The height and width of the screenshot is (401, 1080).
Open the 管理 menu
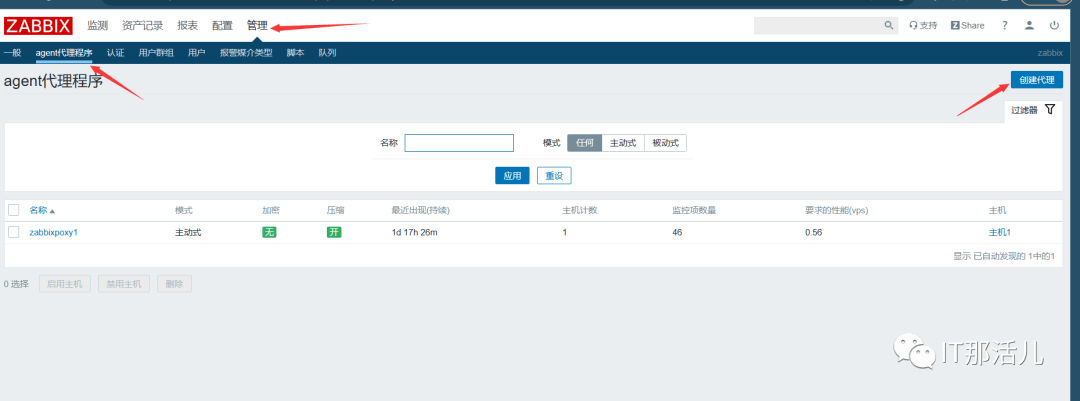[x=257, y=25]
